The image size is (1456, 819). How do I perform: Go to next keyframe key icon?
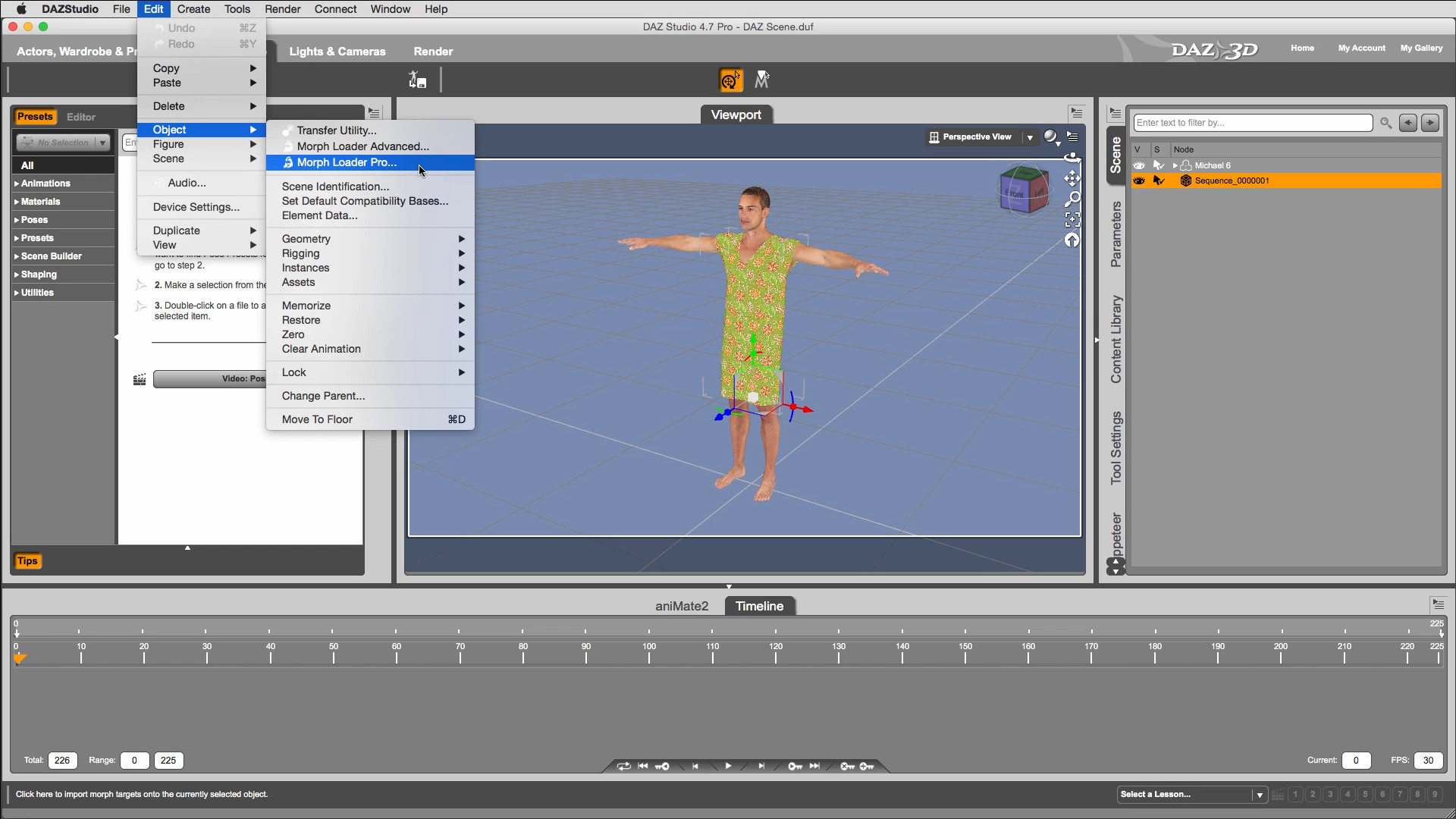click(795, 766)
